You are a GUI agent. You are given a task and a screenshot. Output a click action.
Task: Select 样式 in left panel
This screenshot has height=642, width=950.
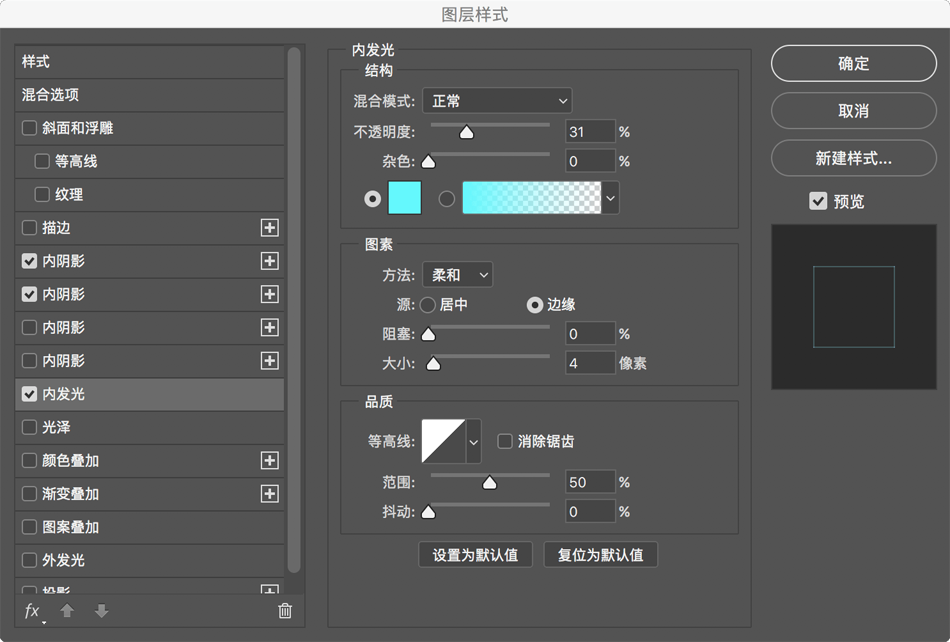point(149,62)
